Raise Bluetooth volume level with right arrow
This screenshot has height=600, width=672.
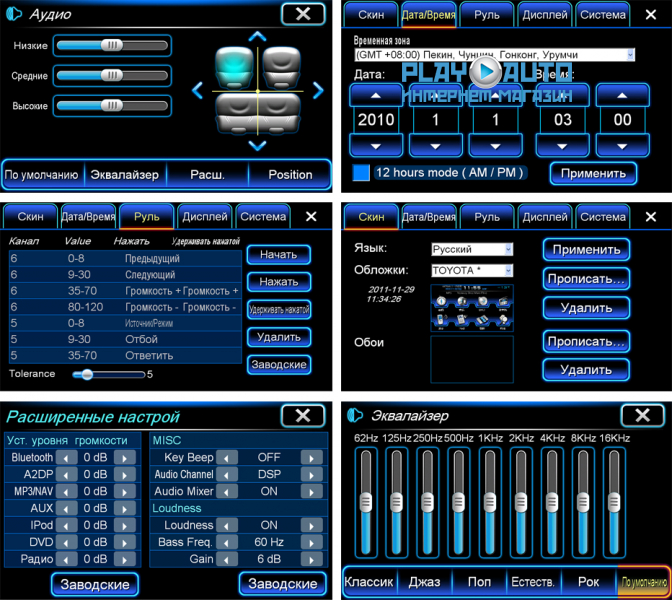point(125,457)
